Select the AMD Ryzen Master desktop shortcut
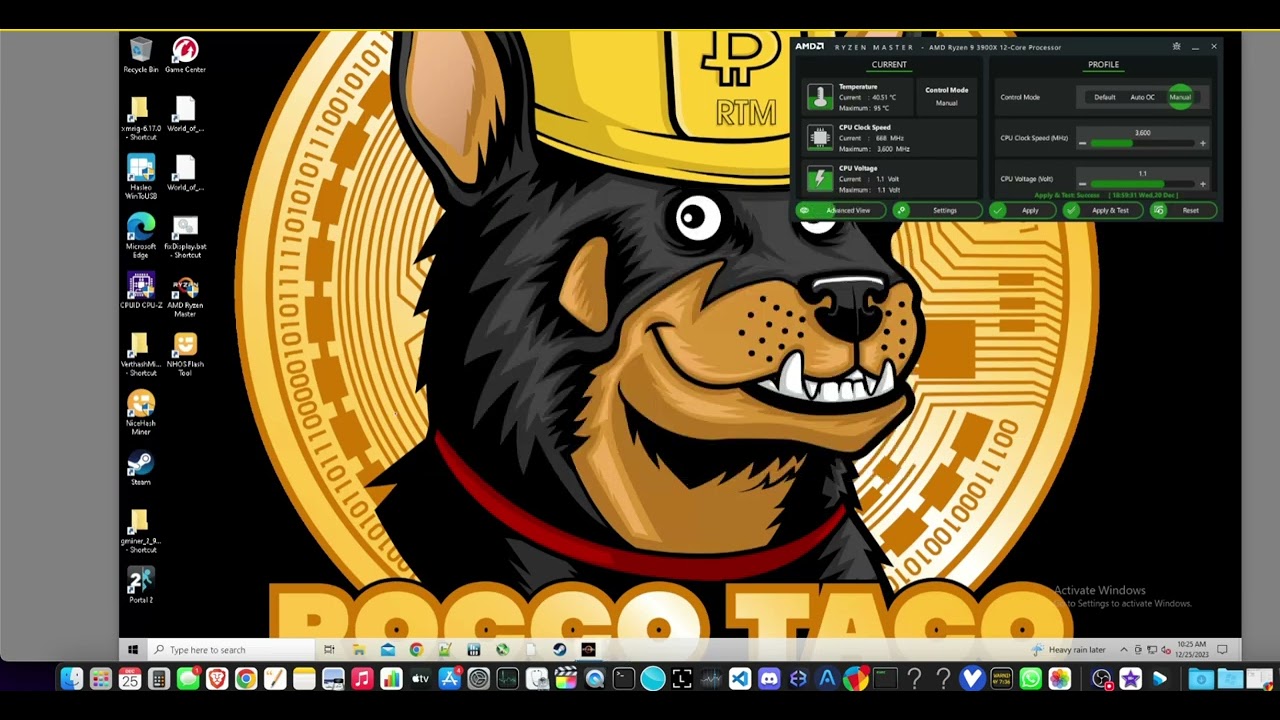The height and width of the screenshot is (720, 1280). point(185,296)
